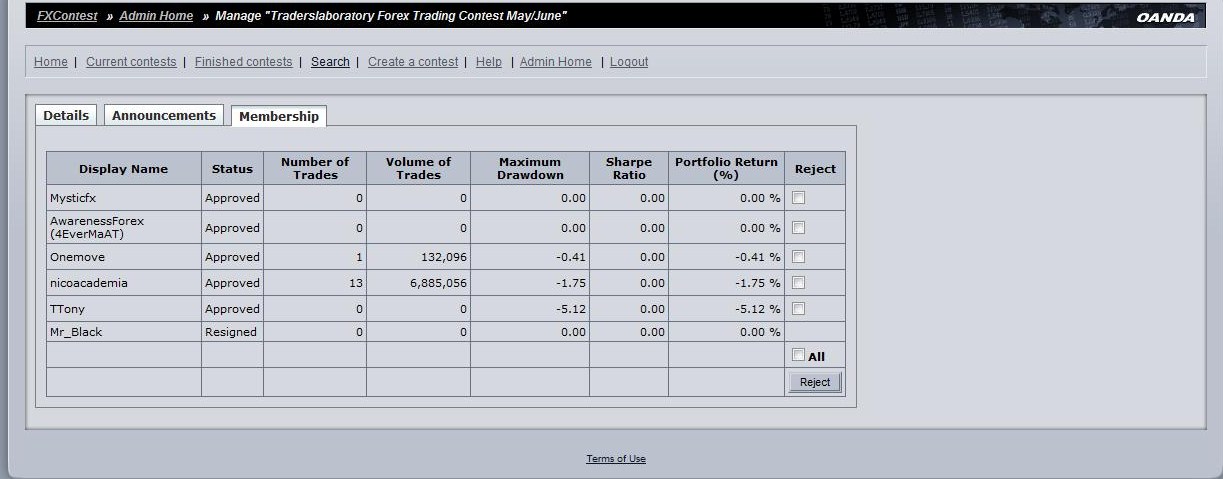Click the 6,885,056 trade volume cell

coord(418,283)
